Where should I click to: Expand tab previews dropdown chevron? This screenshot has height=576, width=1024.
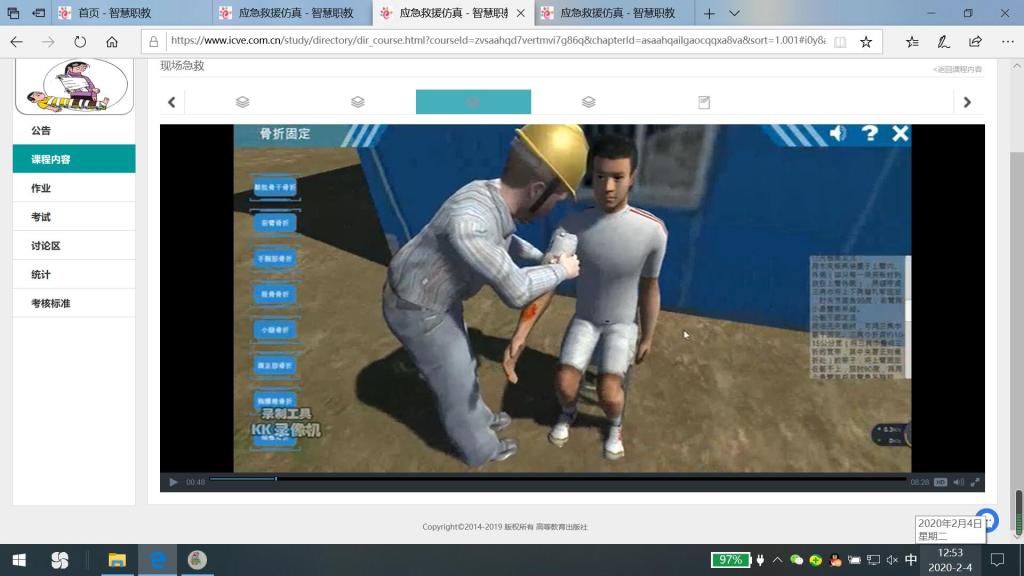point(734,13)
